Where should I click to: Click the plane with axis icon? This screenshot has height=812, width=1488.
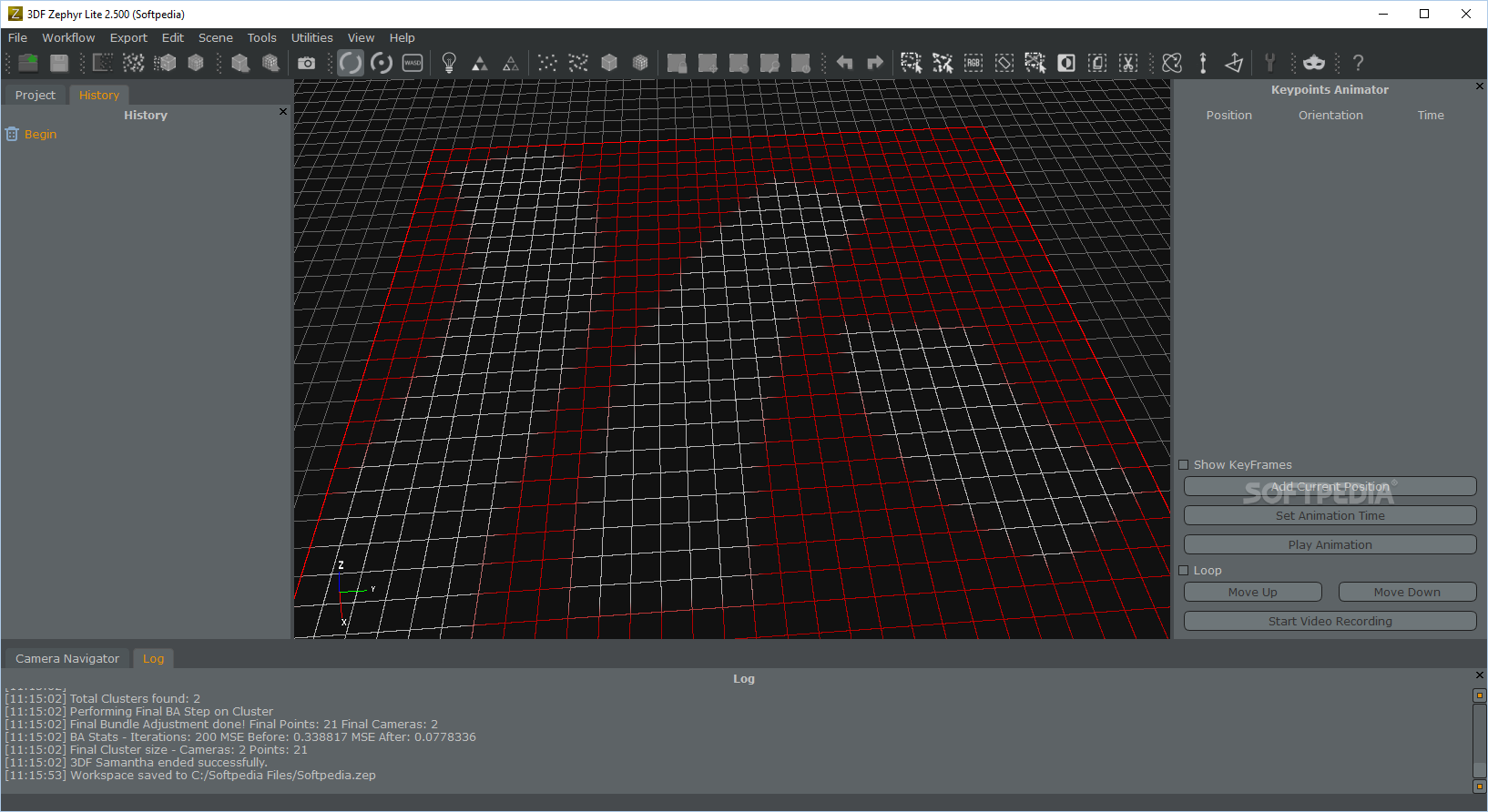coord(1234,63)
